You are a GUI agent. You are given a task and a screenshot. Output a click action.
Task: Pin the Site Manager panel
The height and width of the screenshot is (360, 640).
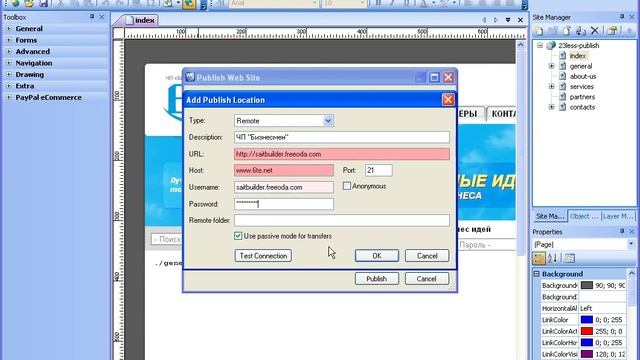click(x=622, y=17)
